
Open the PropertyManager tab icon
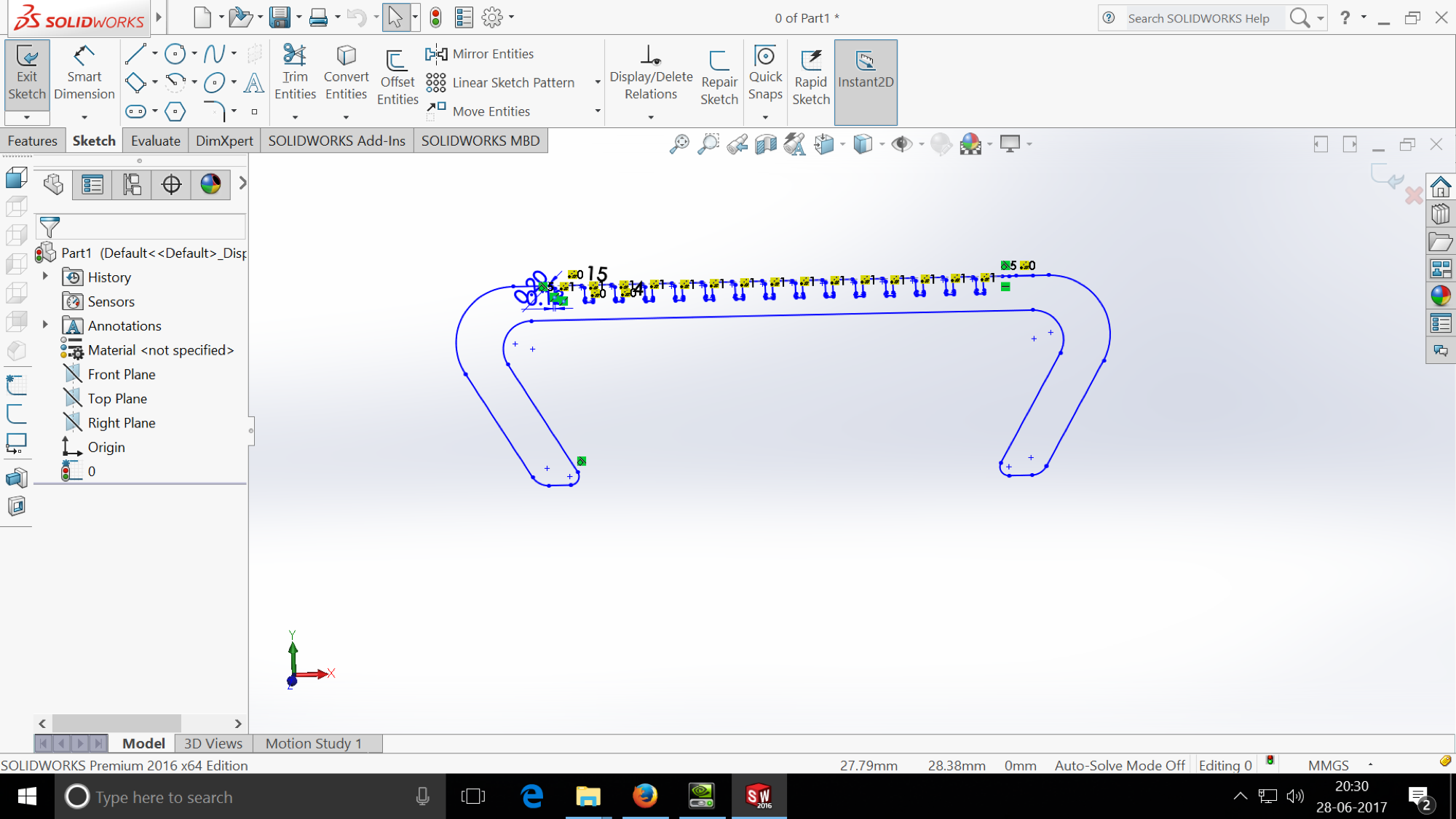[x=92, y=184]
